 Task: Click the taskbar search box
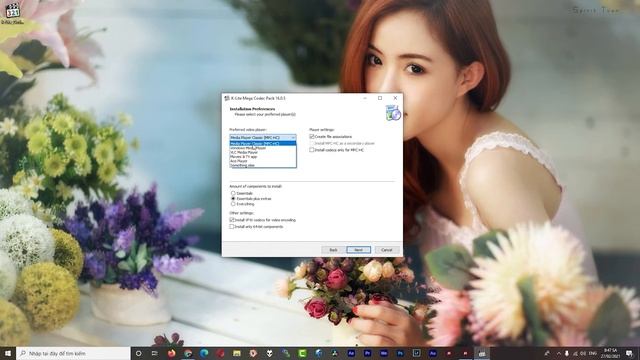point(73,353)
